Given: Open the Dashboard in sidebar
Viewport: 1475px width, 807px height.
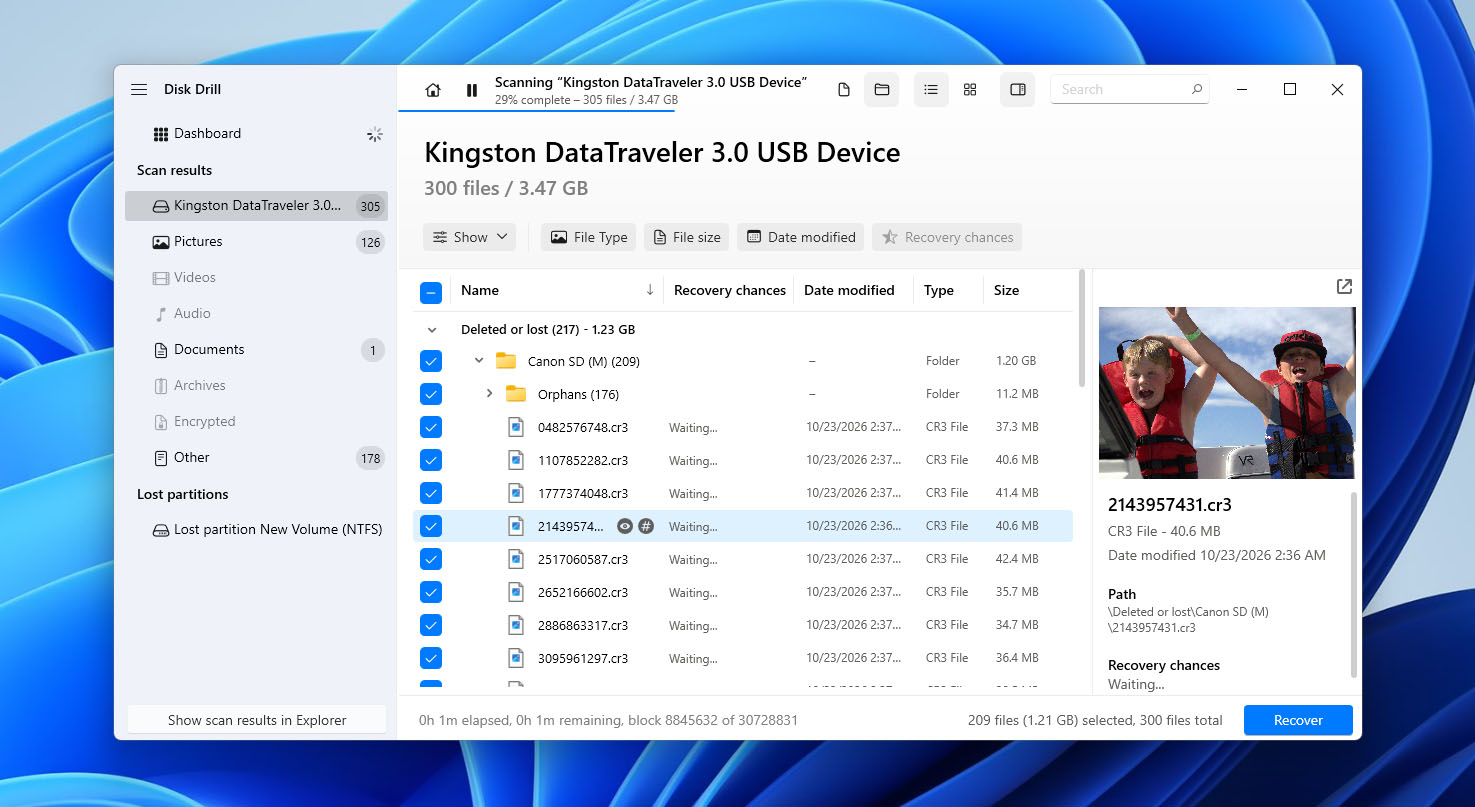Looking at the screenshot, I should 256,133.
